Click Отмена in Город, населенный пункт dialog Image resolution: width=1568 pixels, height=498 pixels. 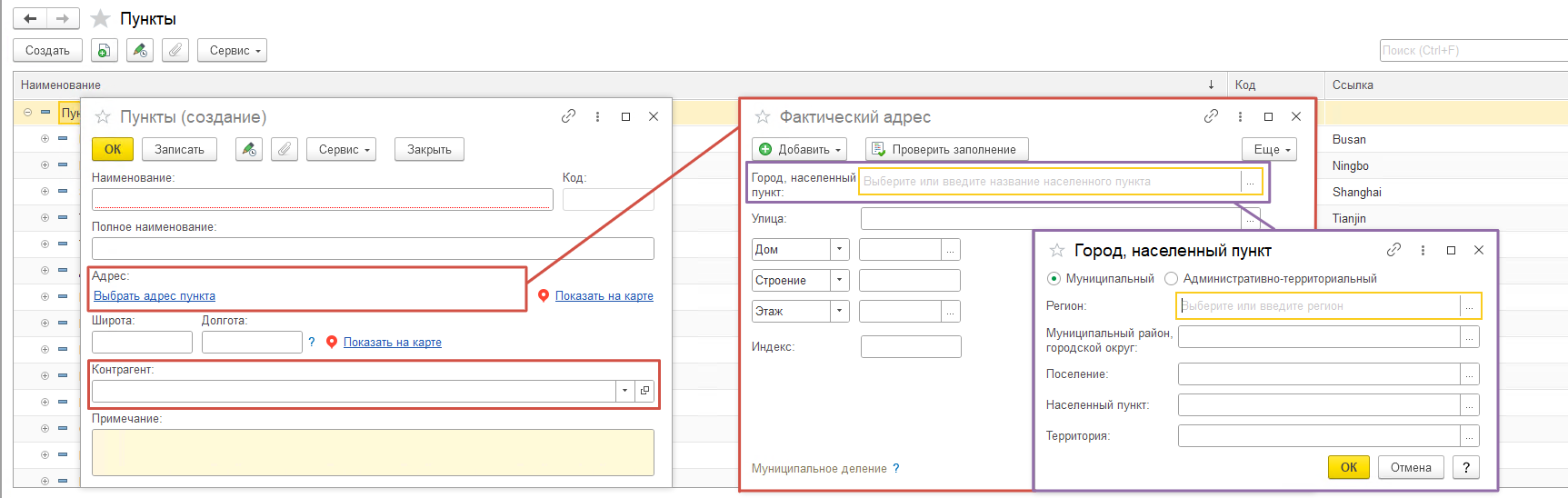tap(1411, 467)
